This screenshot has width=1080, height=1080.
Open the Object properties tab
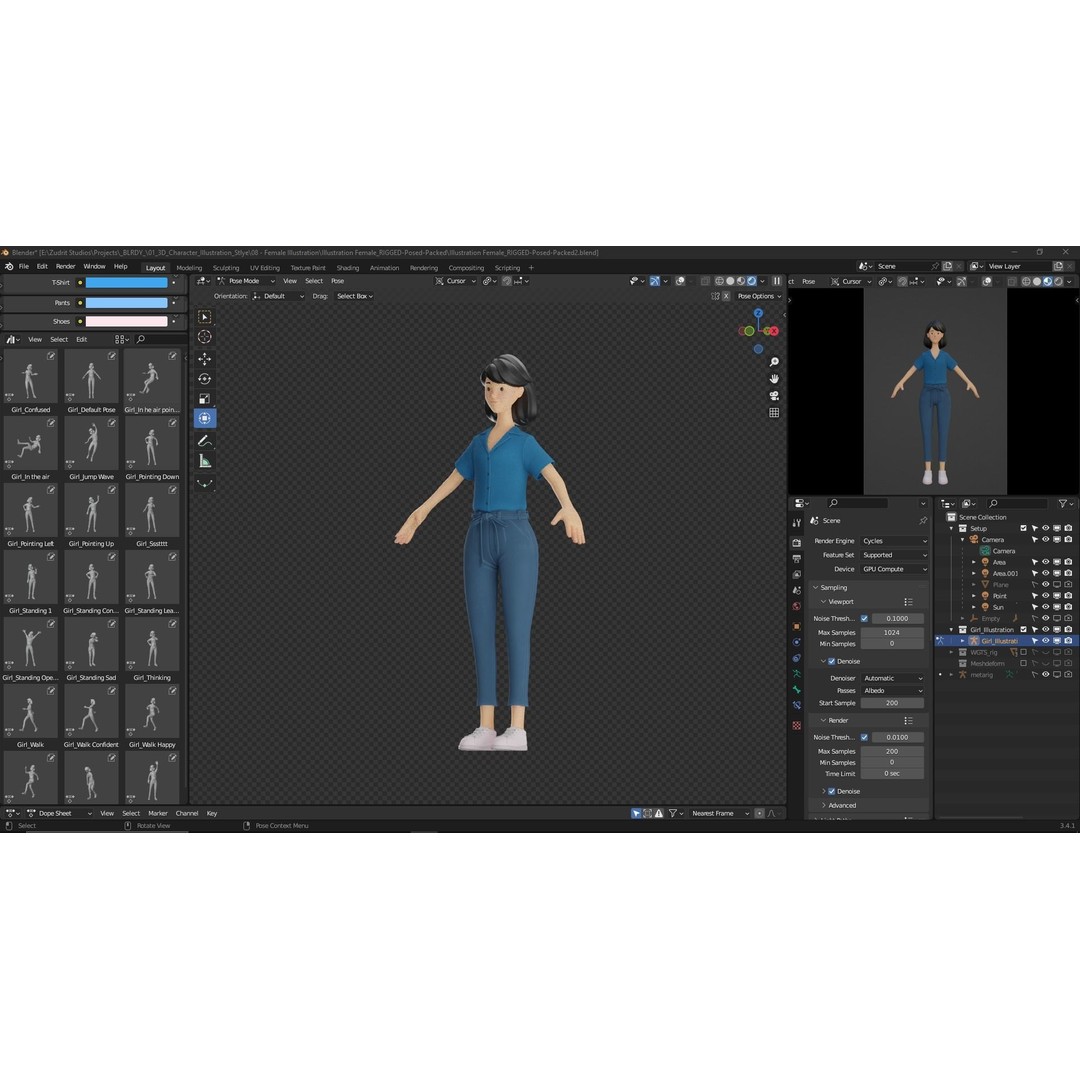click(x=797, y=626)
